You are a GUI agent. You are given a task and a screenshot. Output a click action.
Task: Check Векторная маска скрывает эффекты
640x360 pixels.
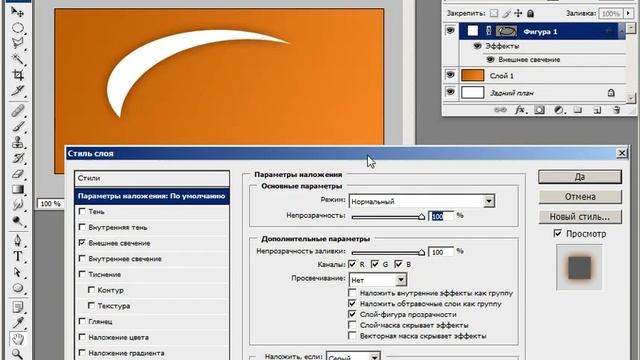tap(352, 336)
